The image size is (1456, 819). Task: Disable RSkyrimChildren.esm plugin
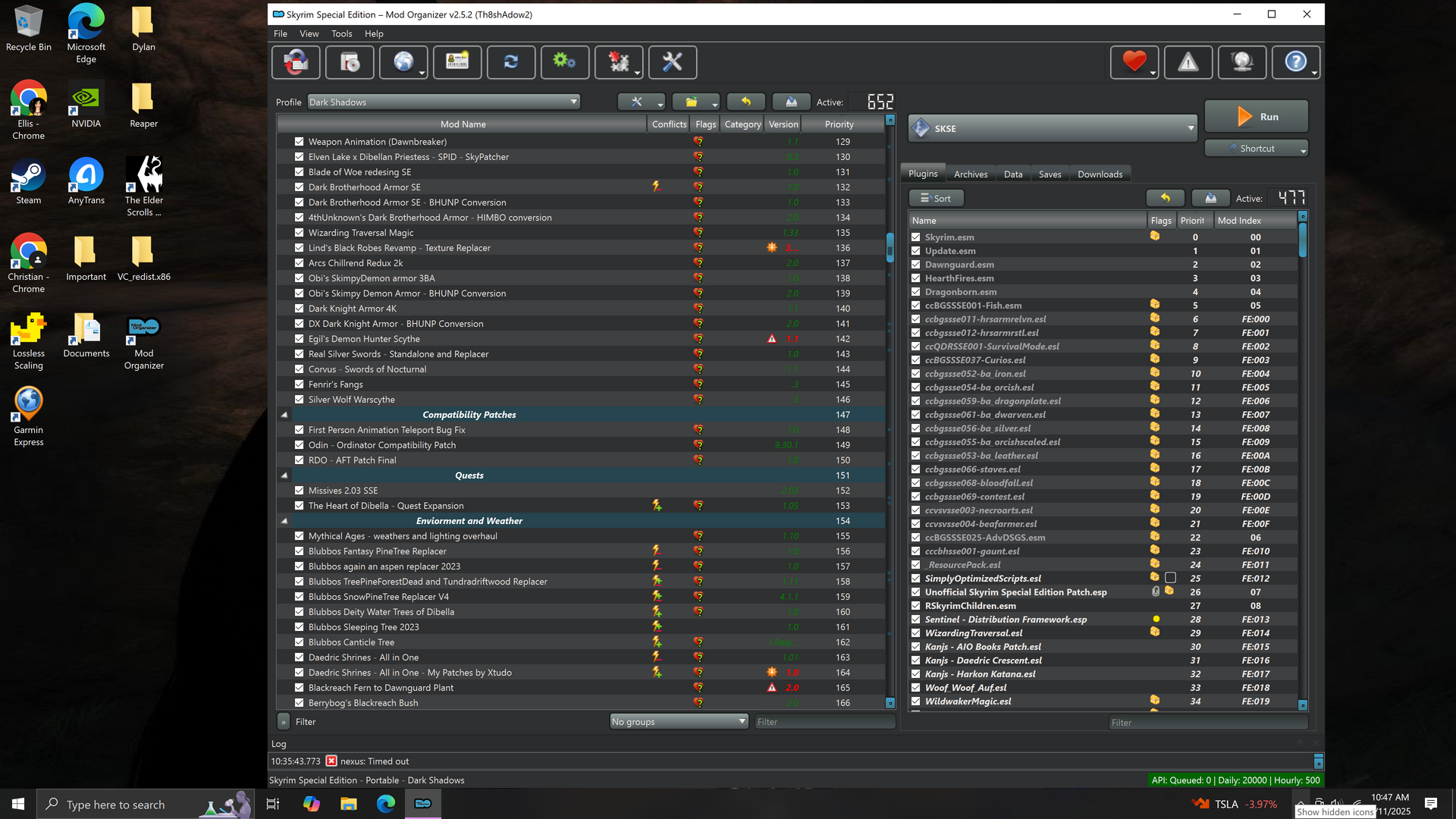coord(916,606)
